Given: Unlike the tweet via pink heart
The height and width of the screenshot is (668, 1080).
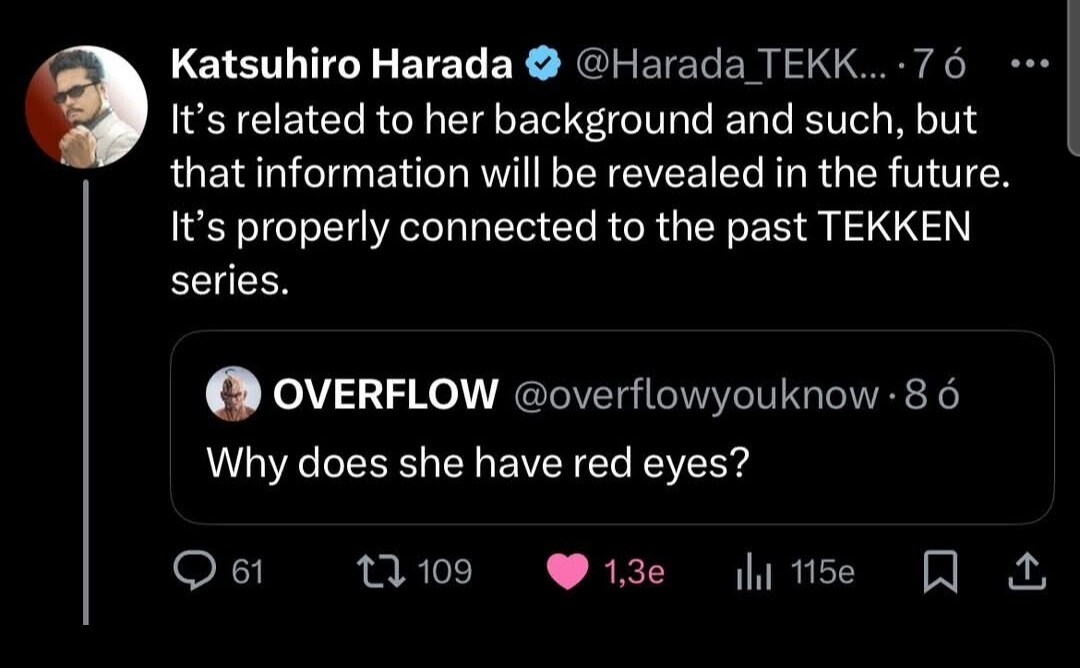Looking at the screenshot, I should coord(570,571).
